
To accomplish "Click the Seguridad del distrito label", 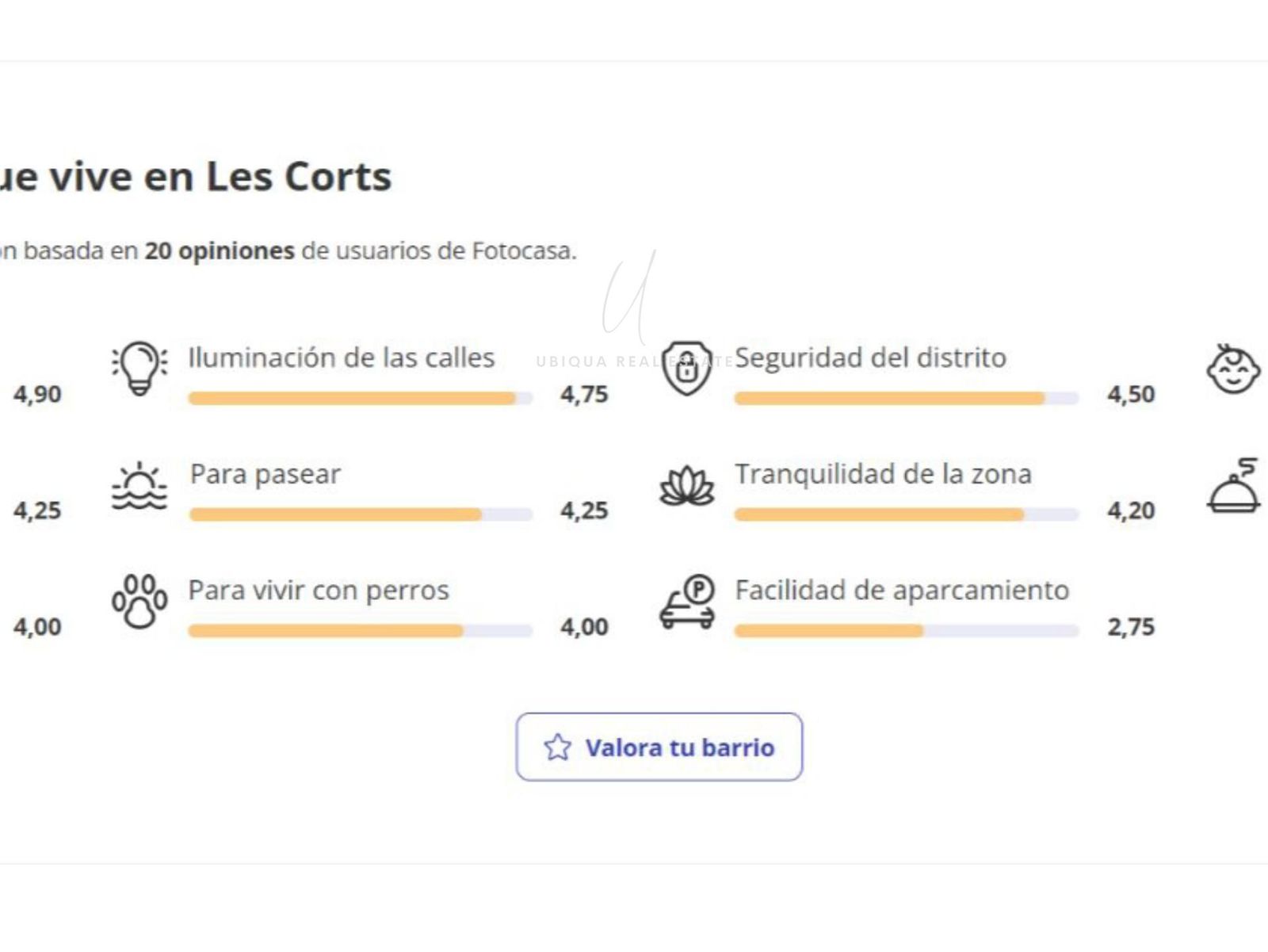I will click(x=870, y=358).
